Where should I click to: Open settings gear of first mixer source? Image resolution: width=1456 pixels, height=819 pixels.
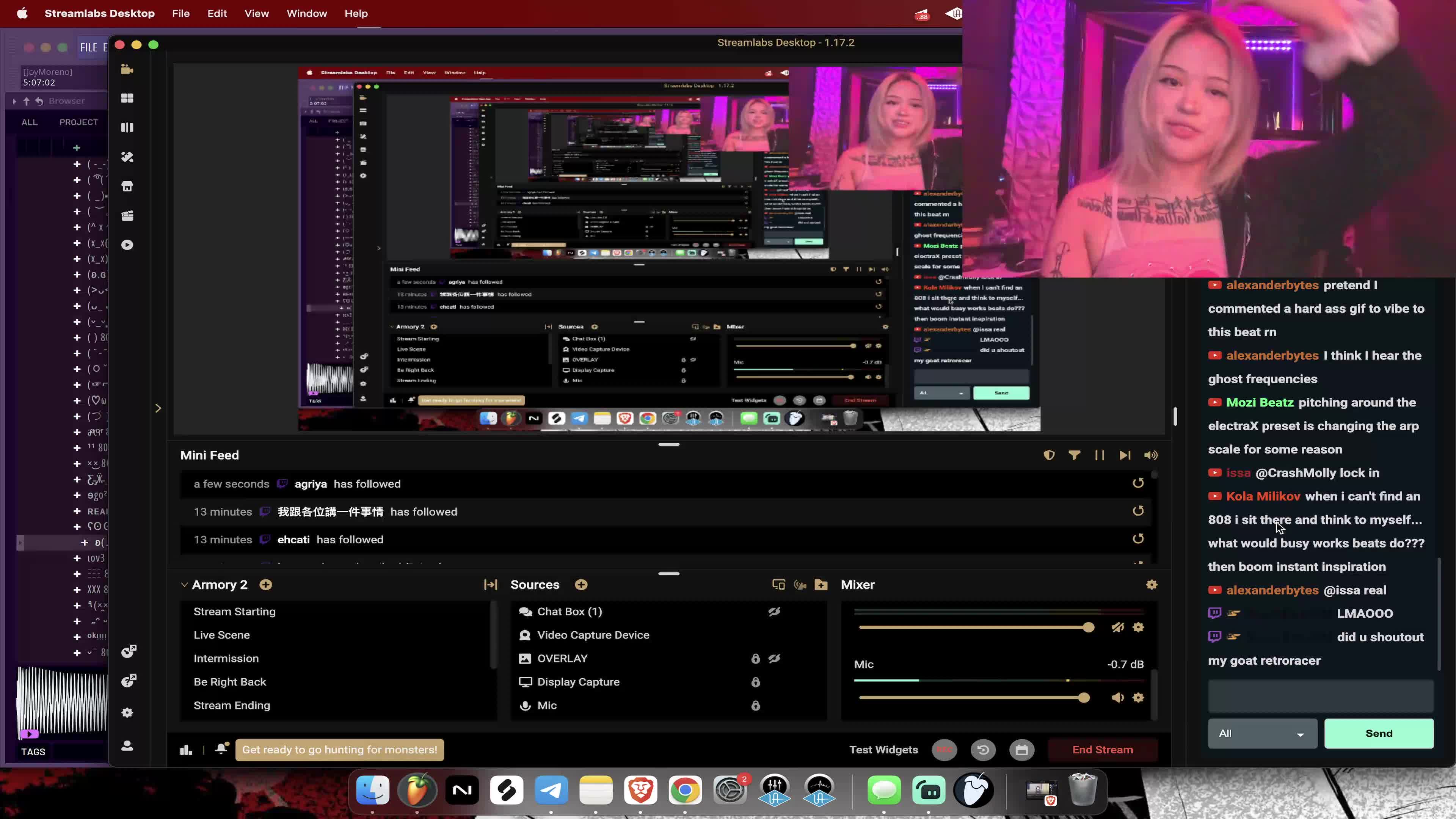pos(1138,627)
